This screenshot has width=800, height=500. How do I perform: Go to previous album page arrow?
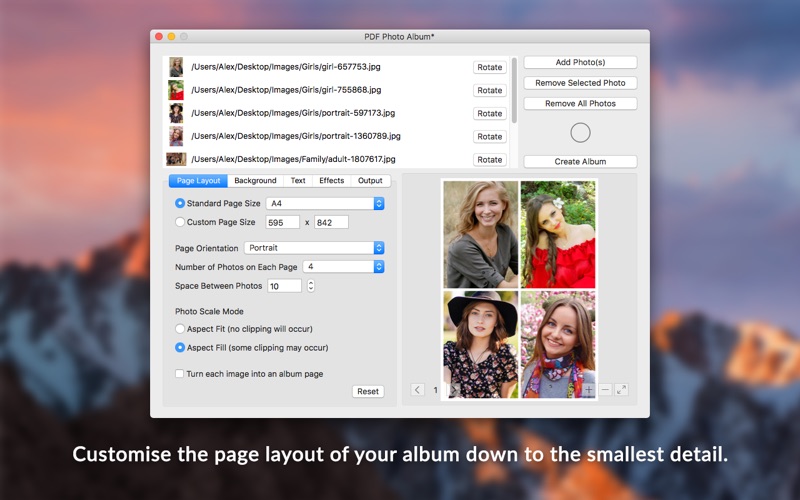coord(417,390)
